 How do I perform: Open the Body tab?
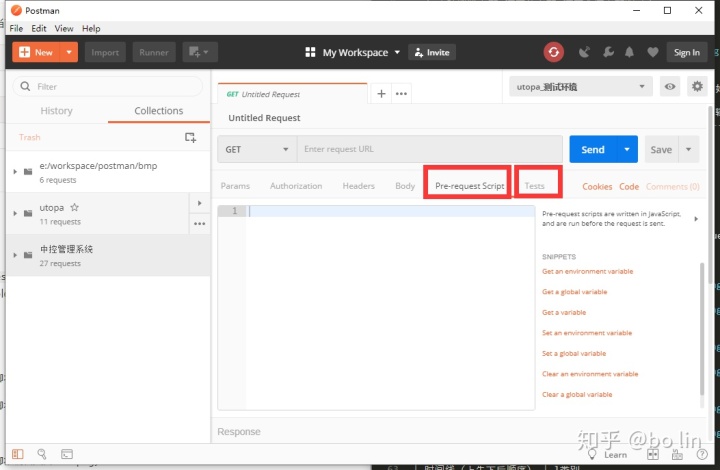click(x=405, y=186)
